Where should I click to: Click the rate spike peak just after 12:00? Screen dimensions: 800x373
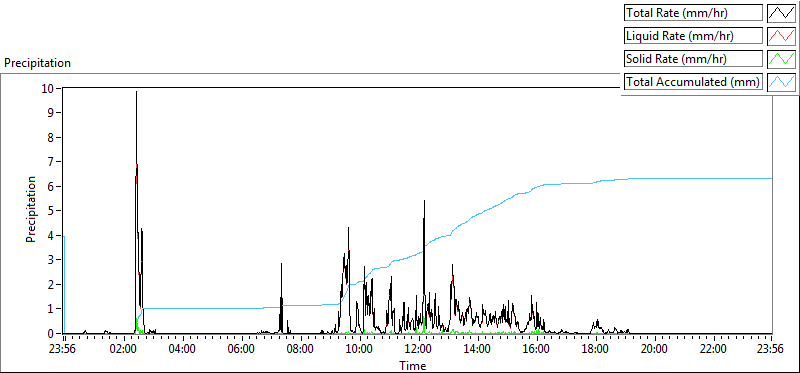coord(424,201)
